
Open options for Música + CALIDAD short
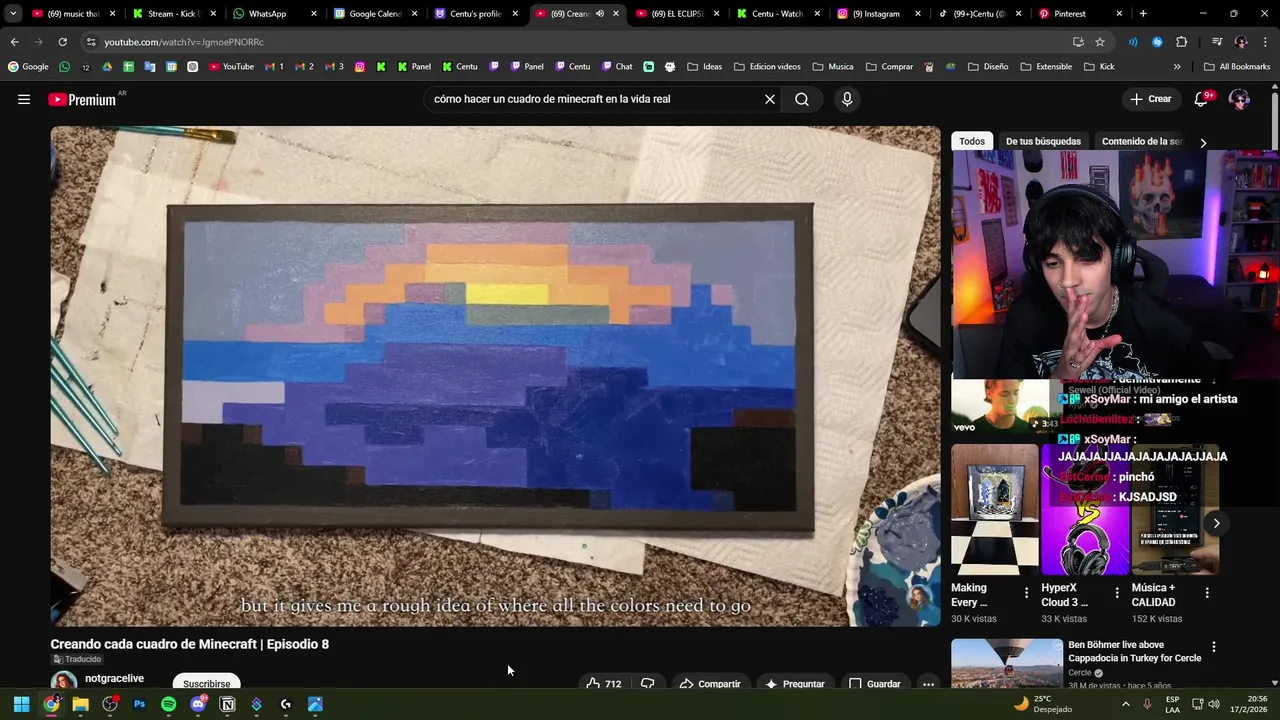[x=1207, y=593]
